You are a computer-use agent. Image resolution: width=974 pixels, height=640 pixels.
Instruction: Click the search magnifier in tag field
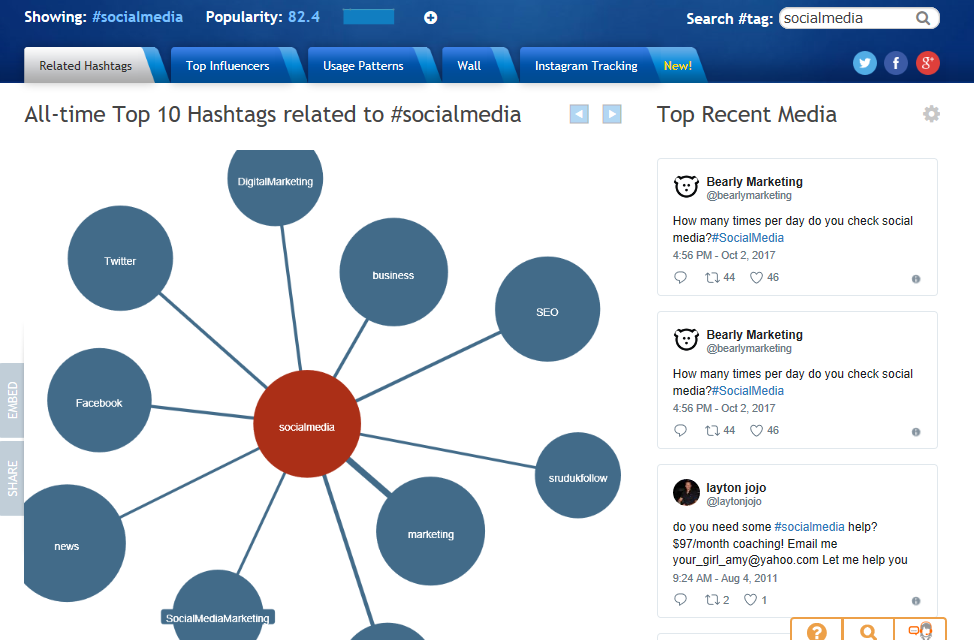pyautogui.click(x=923, y=18)
